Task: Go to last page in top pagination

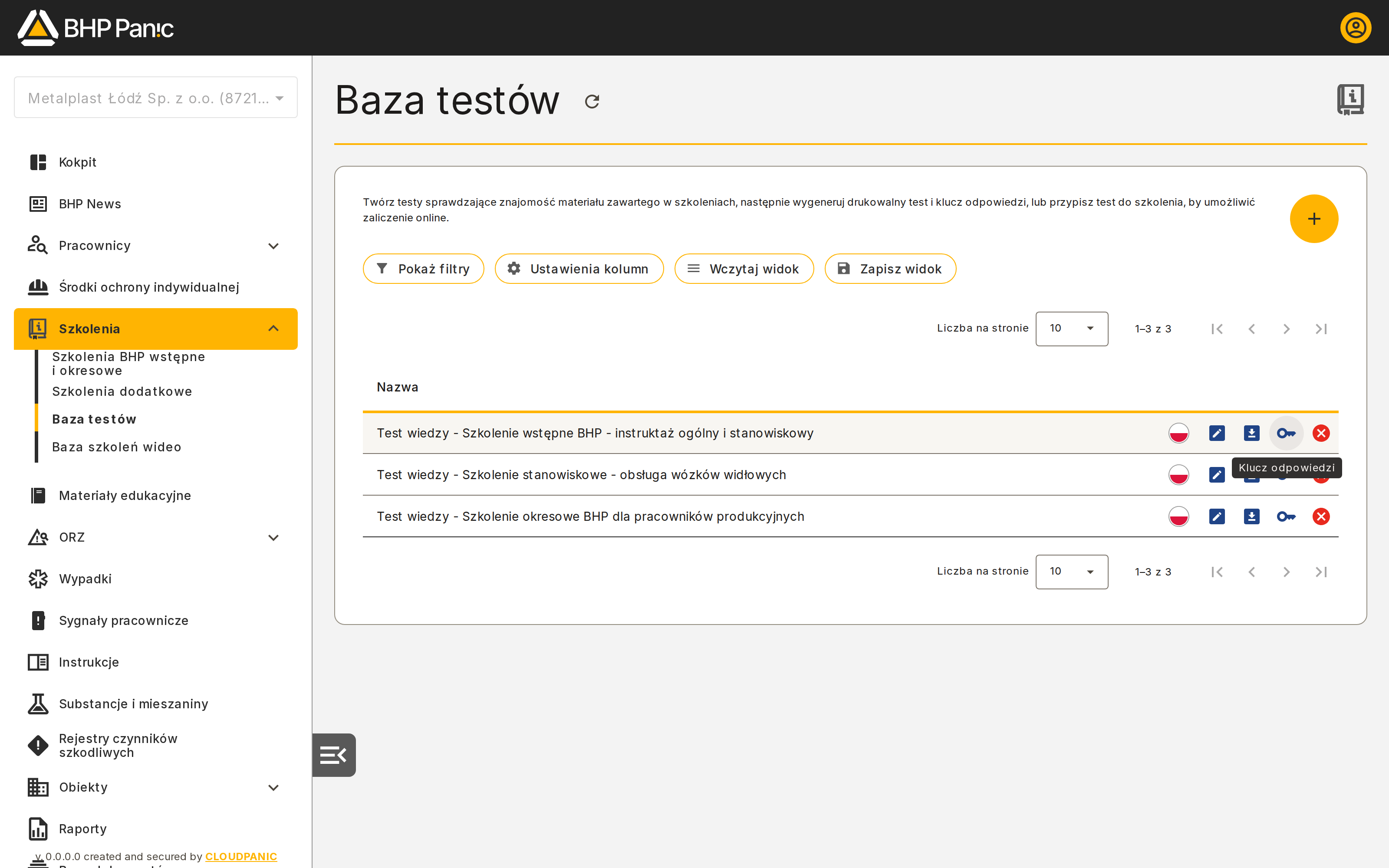Action: coord(1321,329)
